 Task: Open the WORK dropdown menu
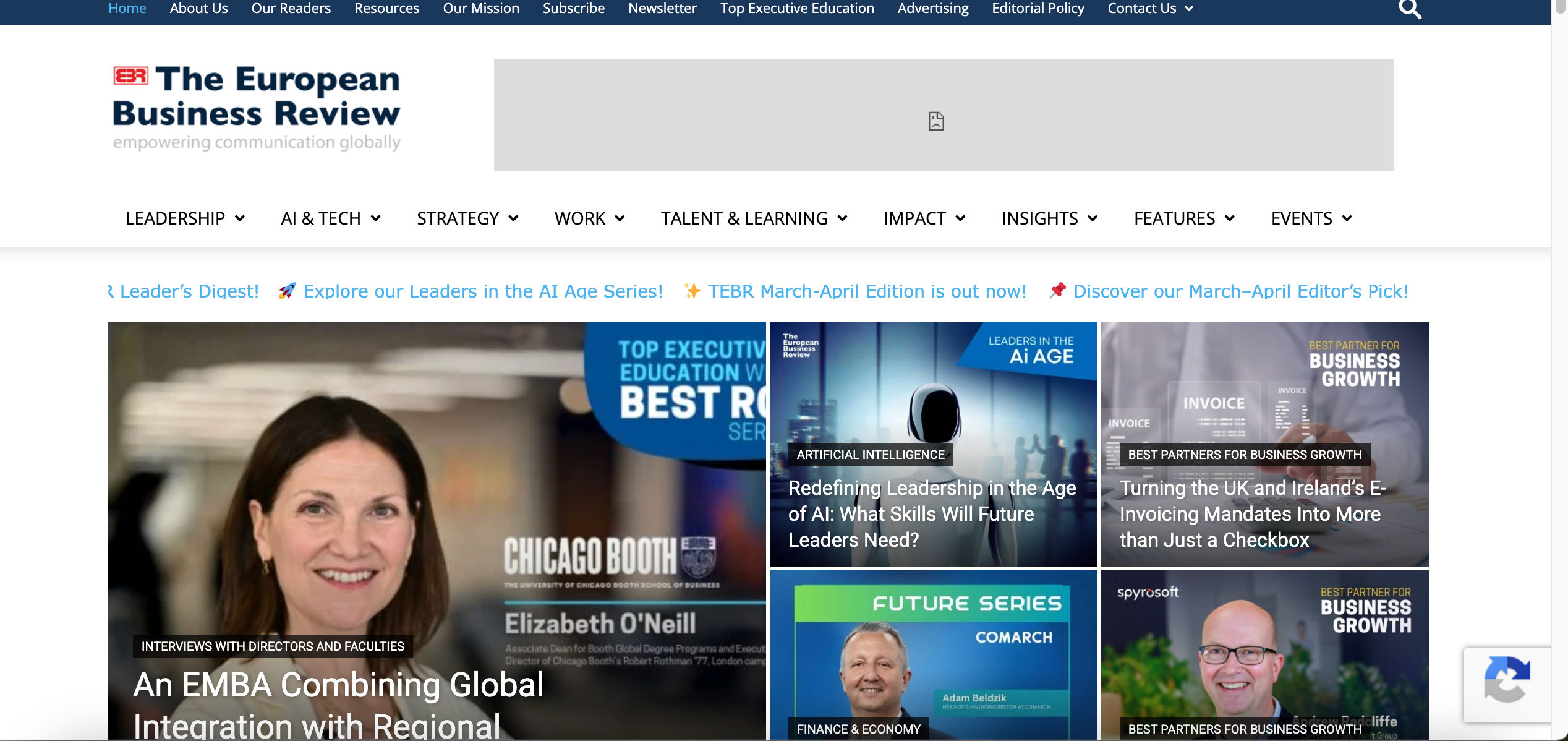(x=590, y=218)
